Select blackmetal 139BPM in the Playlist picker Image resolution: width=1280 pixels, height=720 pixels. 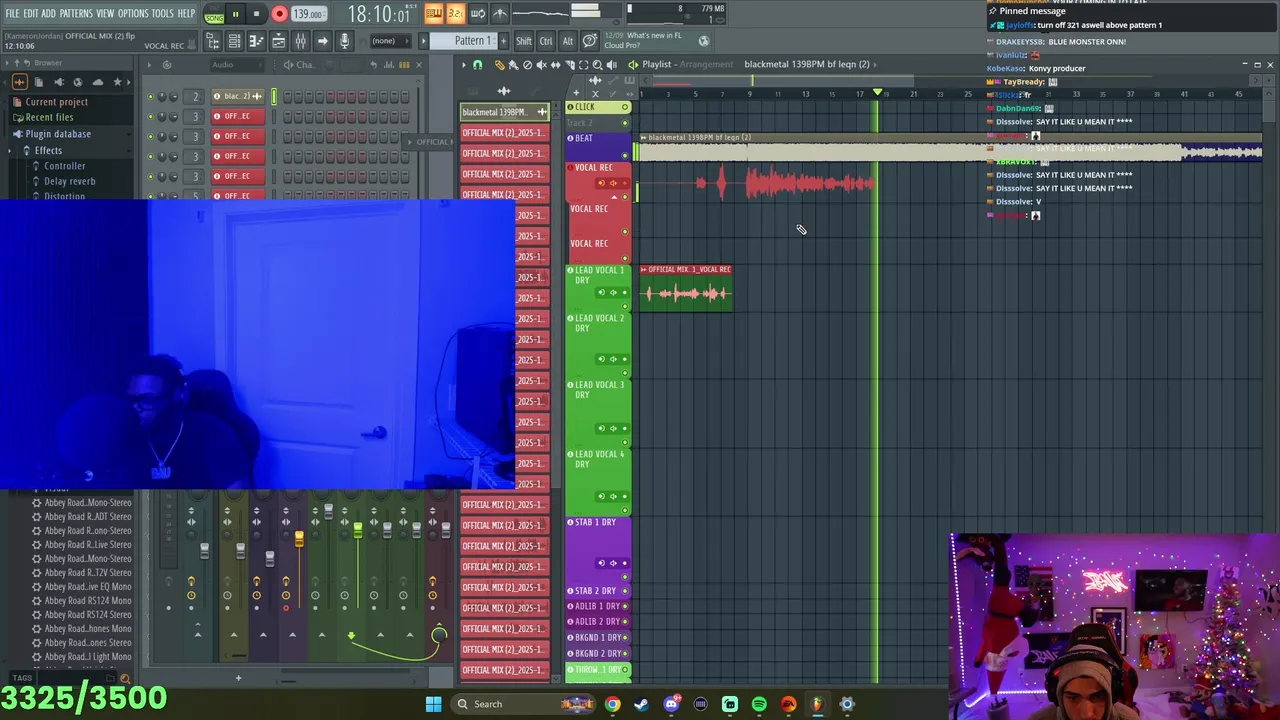click(504, 112)
